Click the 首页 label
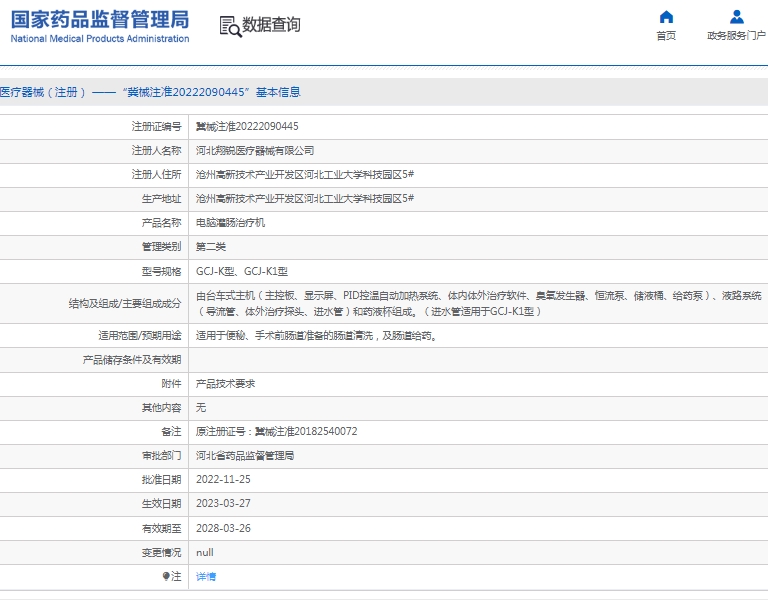Screen dimensions: 768x609 pyautogui.click(x=666, y=35)
